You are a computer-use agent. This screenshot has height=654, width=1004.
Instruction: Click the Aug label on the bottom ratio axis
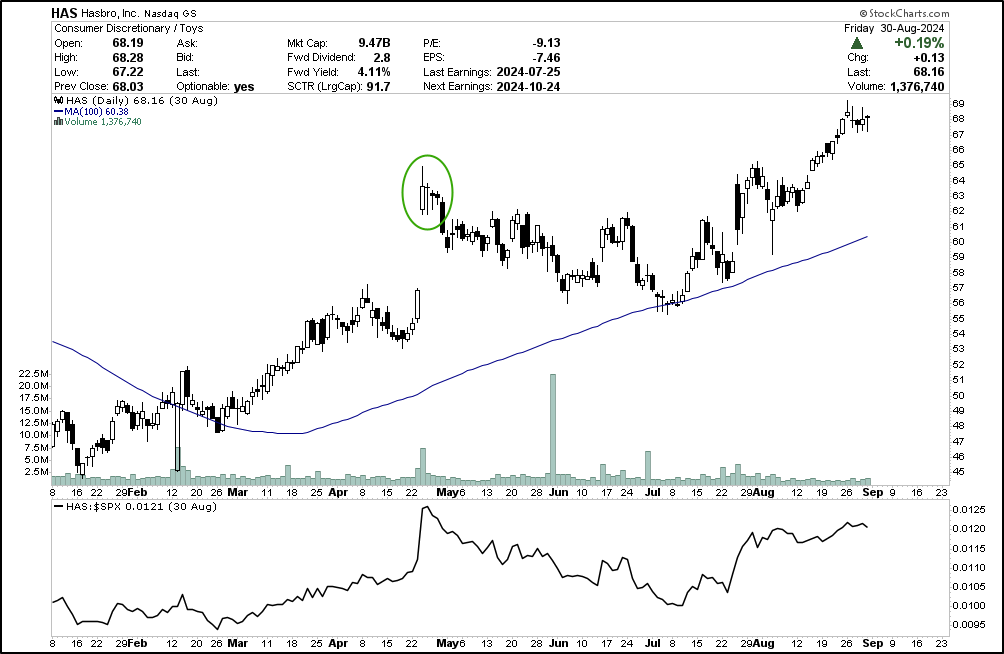click(763, 643)
